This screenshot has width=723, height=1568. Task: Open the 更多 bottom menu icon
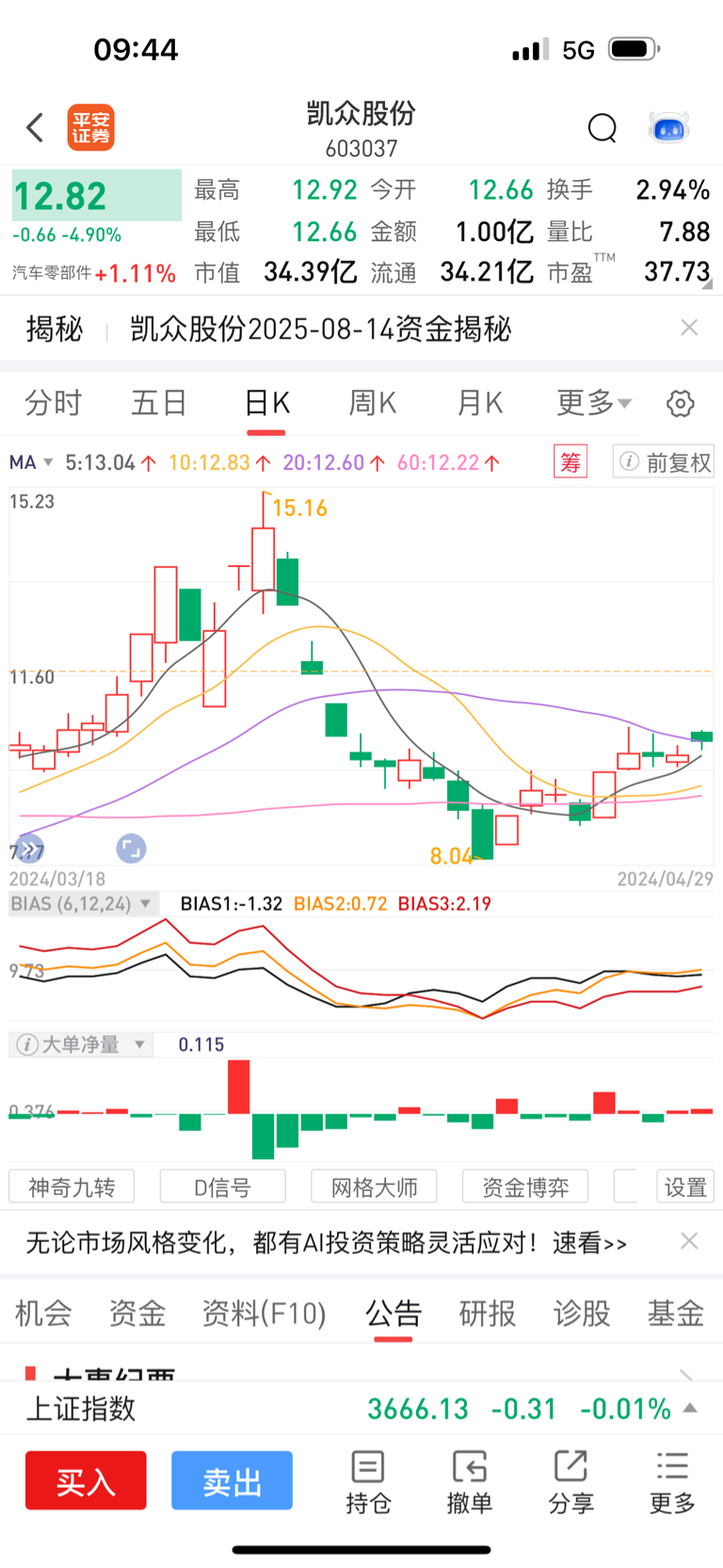(x=672, y=1483)
